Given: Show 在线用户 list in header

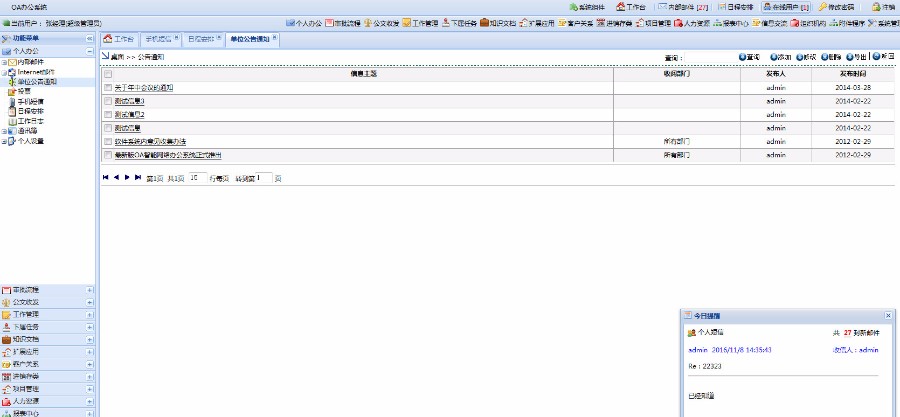Looking at the screenshot, I should pyautogui.click(x=786, y=7).
